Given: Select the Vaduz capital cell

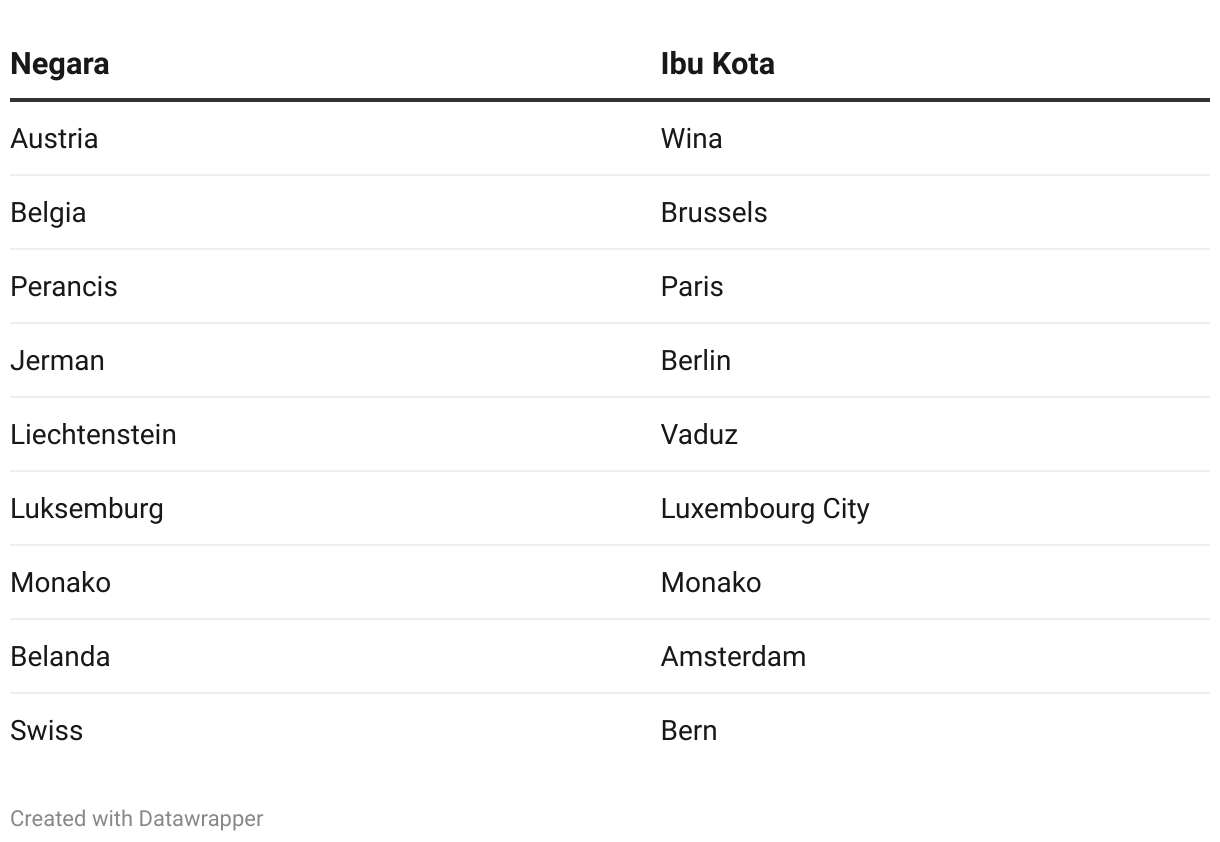Looking at the screenshot, I should tap(699, 434).
